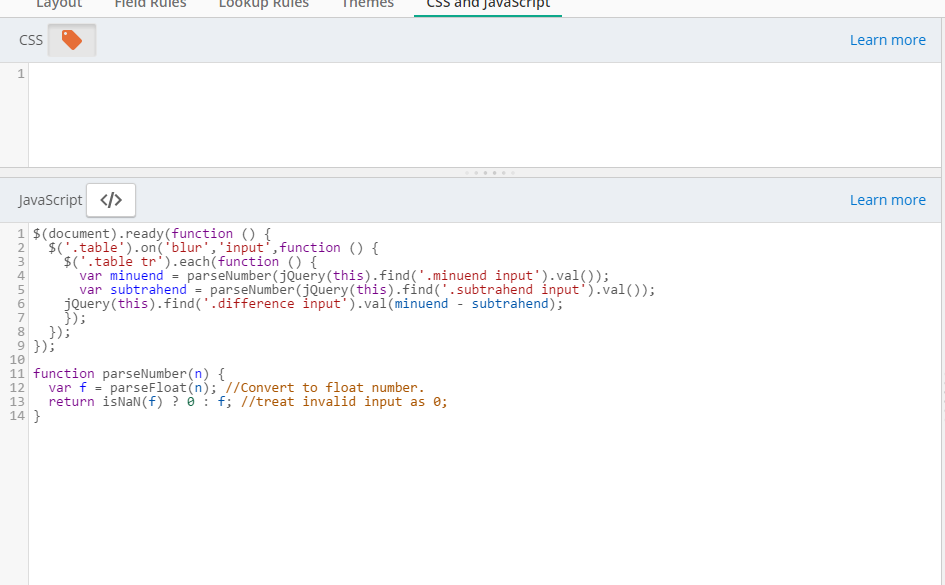
Task: Click line number 11 in JavaScript gutter
Action: click(16, 374)
